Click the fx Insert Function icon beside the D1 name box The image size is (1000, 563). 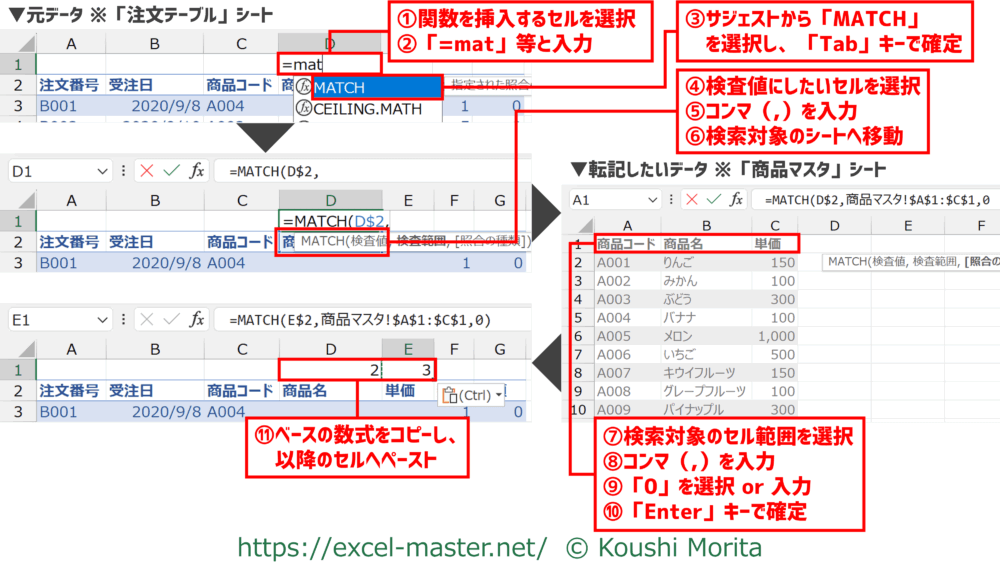[197, 171]
